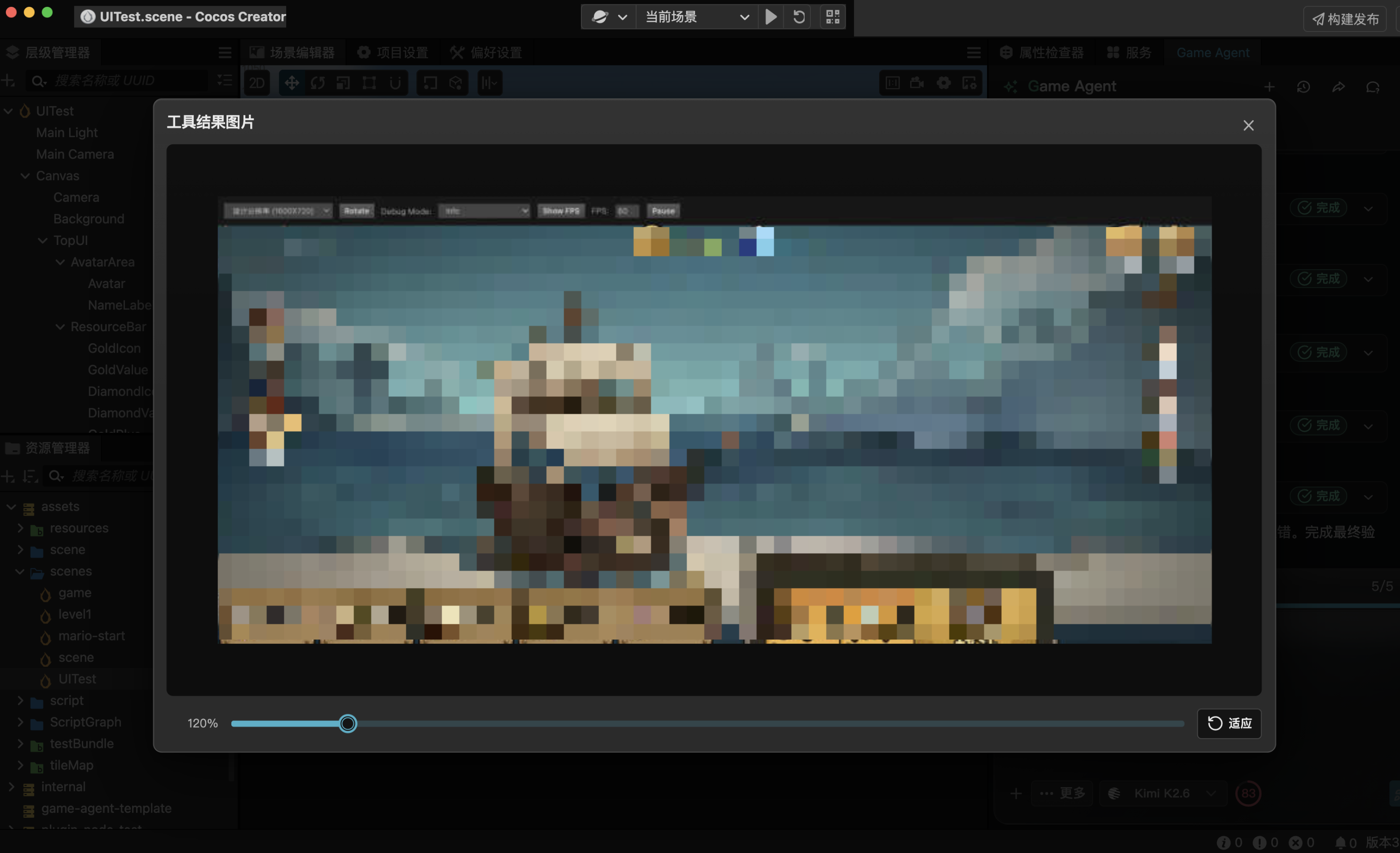Close the 工具结果图片 dialog
The width and height of the screenshot is (1400, 853).
click(x=1248, y=125)
